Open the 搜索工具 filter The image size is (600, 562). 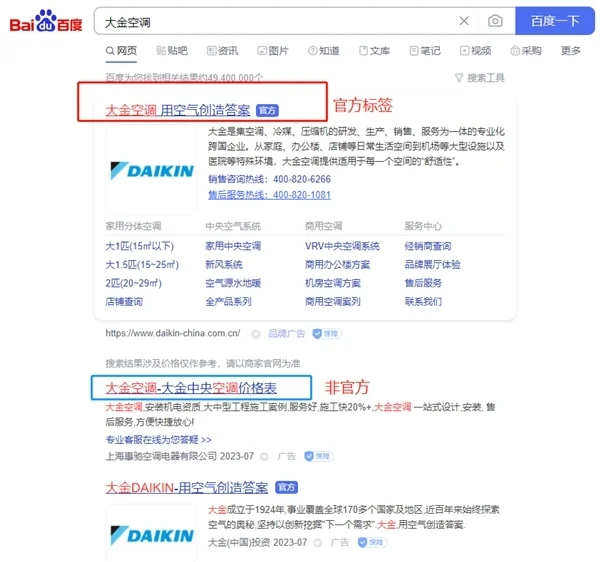coord(479,78)
